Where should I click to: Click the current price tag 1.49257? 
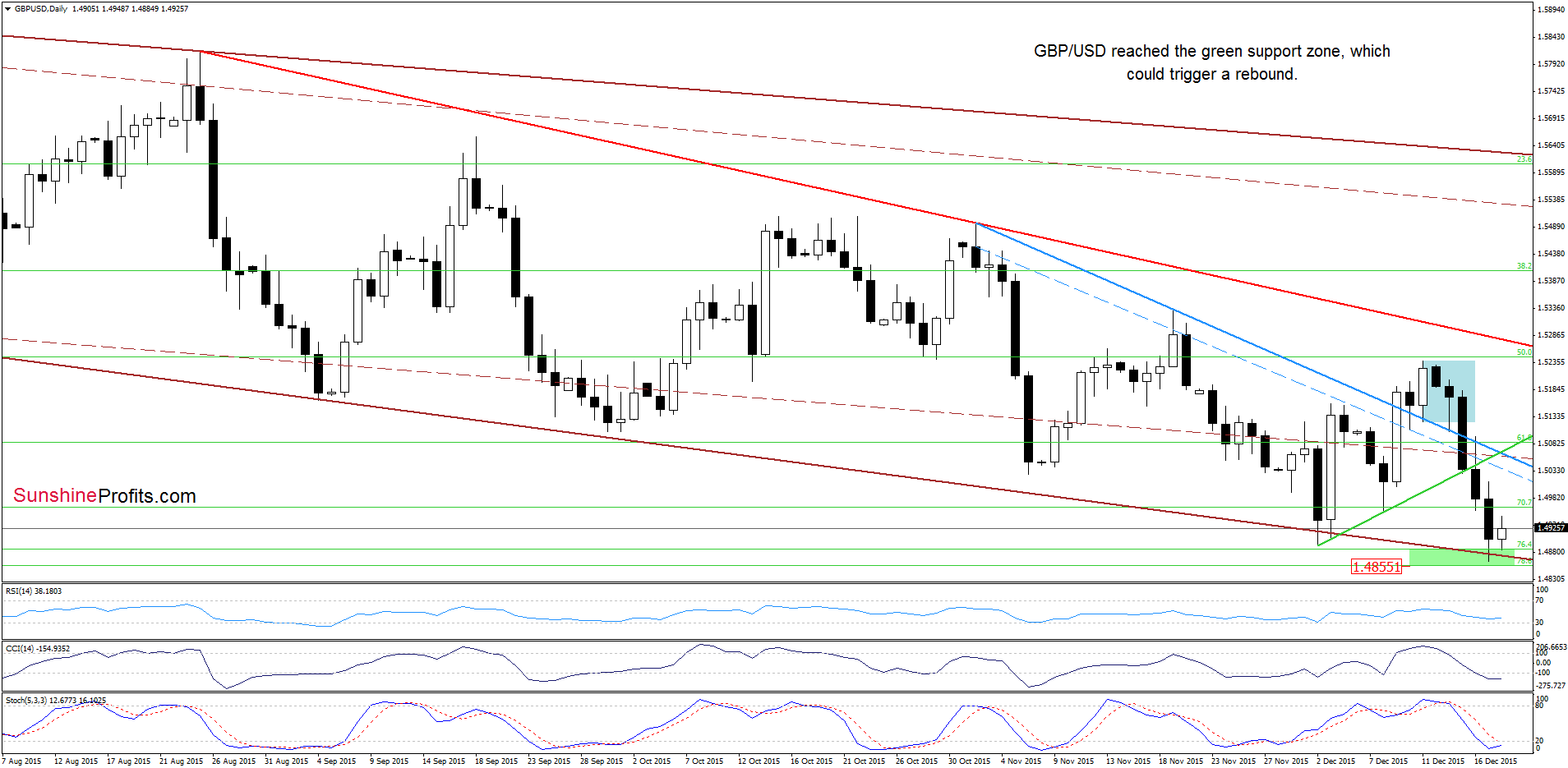[1551, 527]
